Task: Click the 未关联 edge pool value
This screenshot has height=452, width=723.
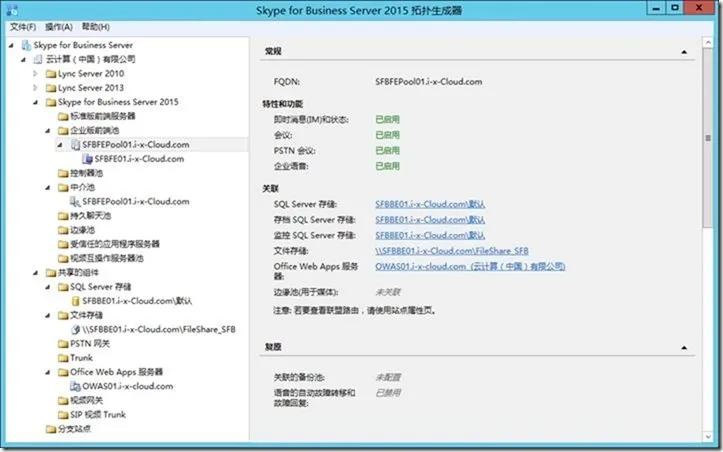Action: pyautogui.click(x=388, y=292)
